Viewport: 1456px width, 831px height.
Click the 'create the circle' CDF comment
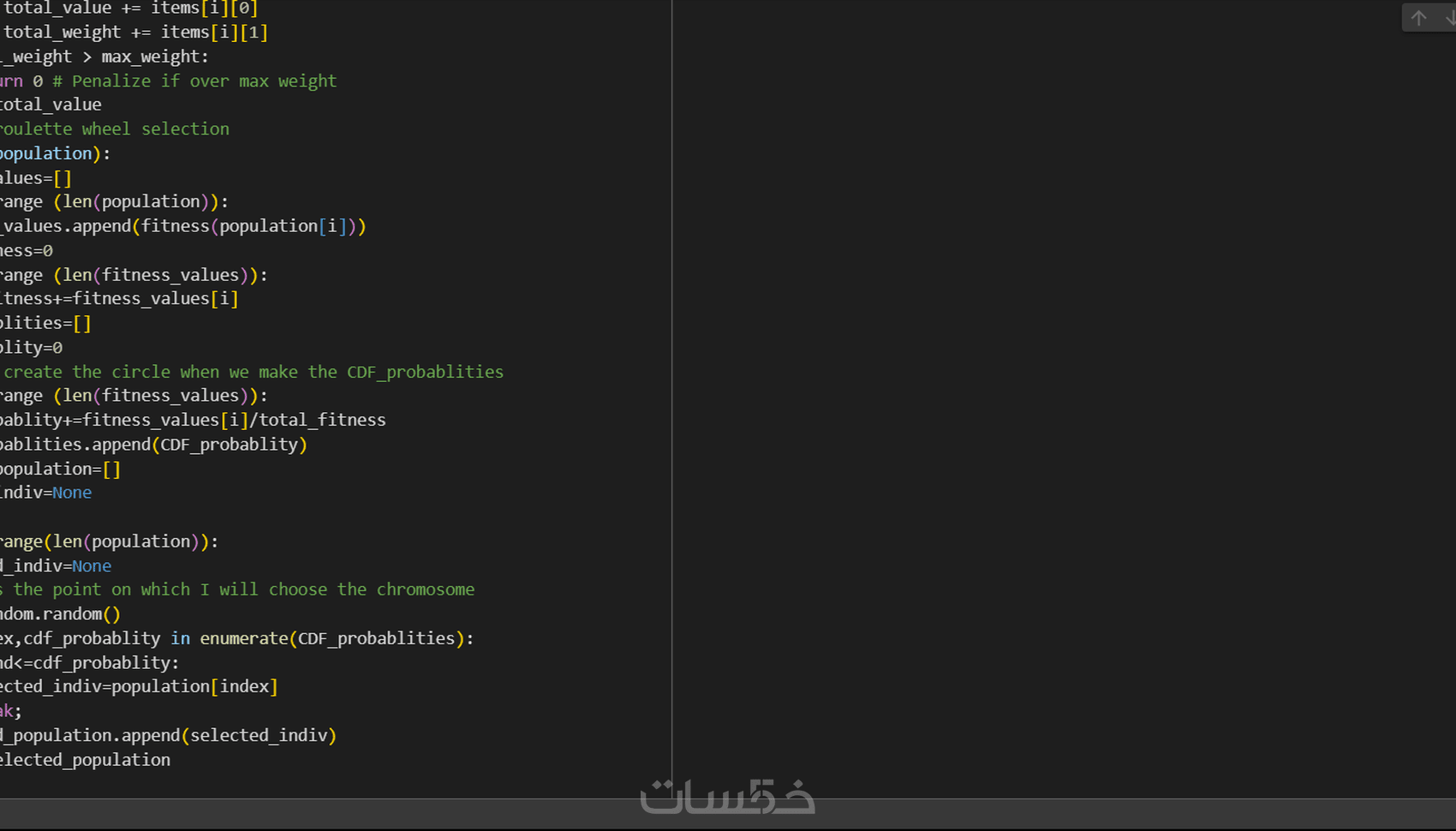coord(253,371)
